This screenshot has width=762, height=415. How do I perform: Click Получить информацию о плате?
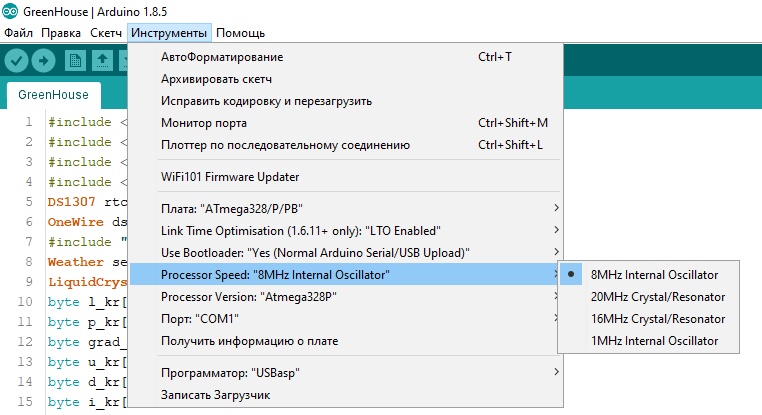(346, 341)
